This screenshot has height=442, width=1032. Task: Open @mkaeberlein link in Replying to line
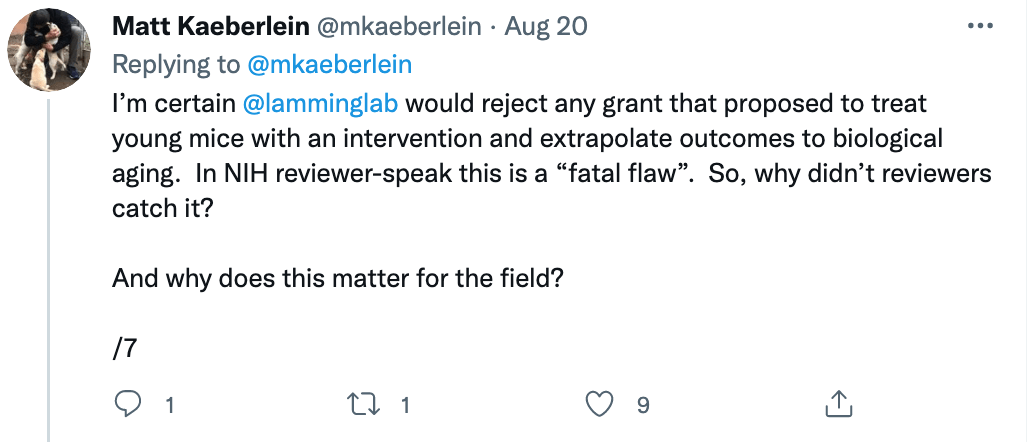pyautogui.click(x=329, y=64)
